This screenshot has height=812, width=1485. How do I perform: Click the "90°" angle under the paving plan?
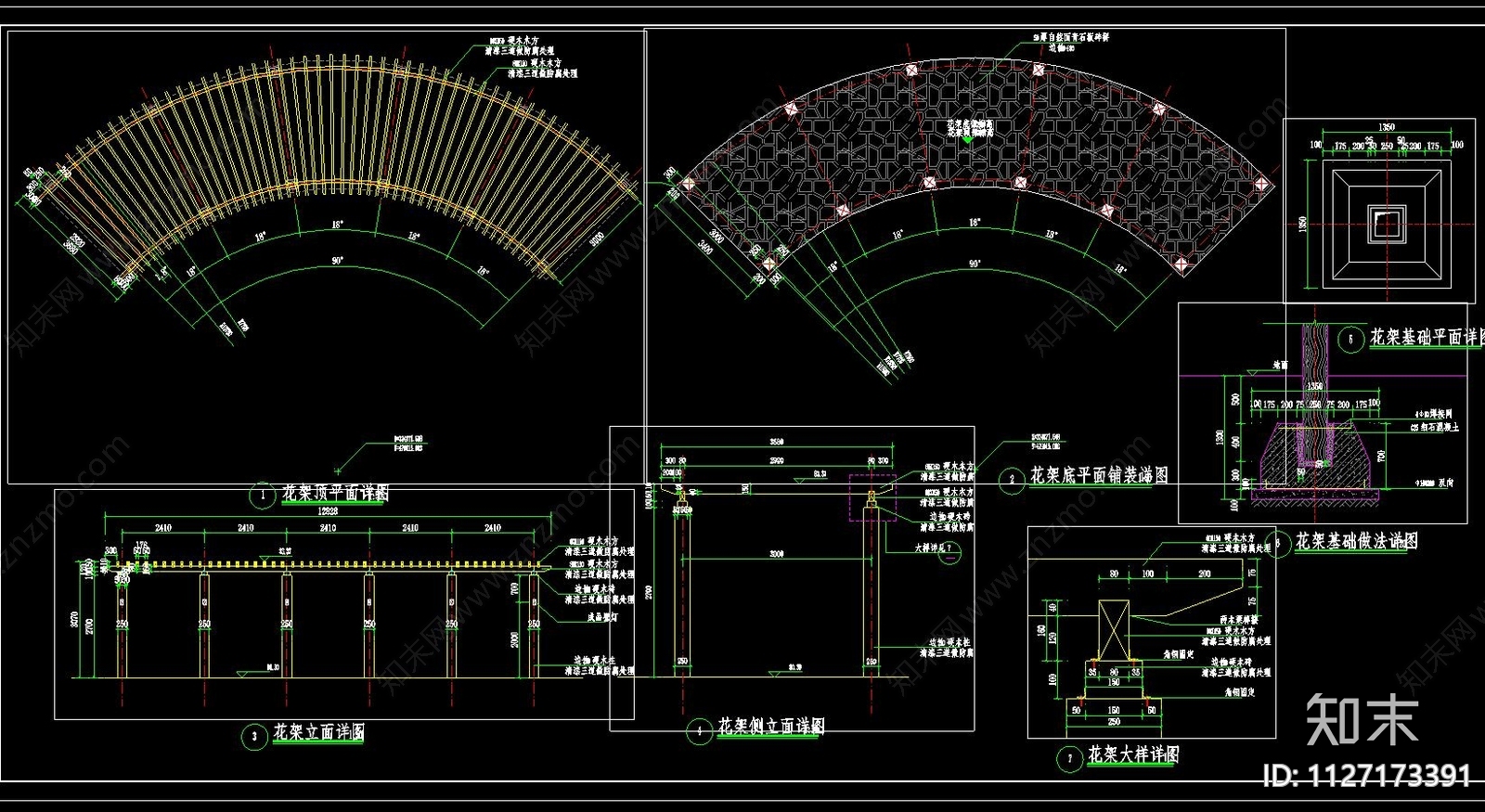(x=975, y=264)
